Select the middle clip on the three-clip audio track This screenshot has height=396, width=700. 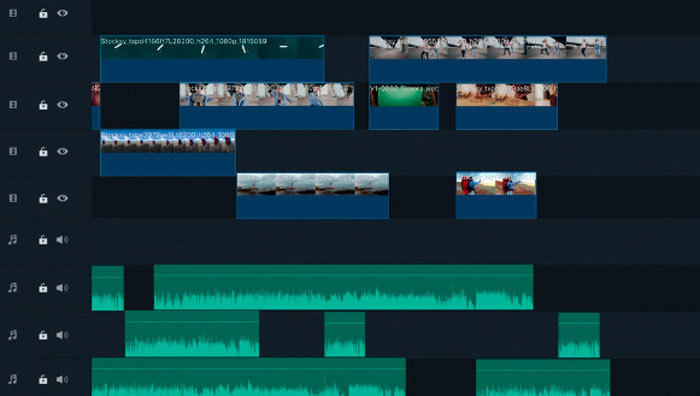click(345, 334)
